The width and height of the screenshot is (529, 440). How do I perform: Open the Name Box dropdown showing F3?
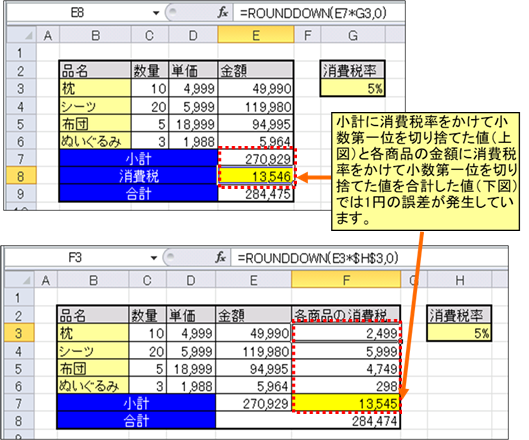[154, 258]
